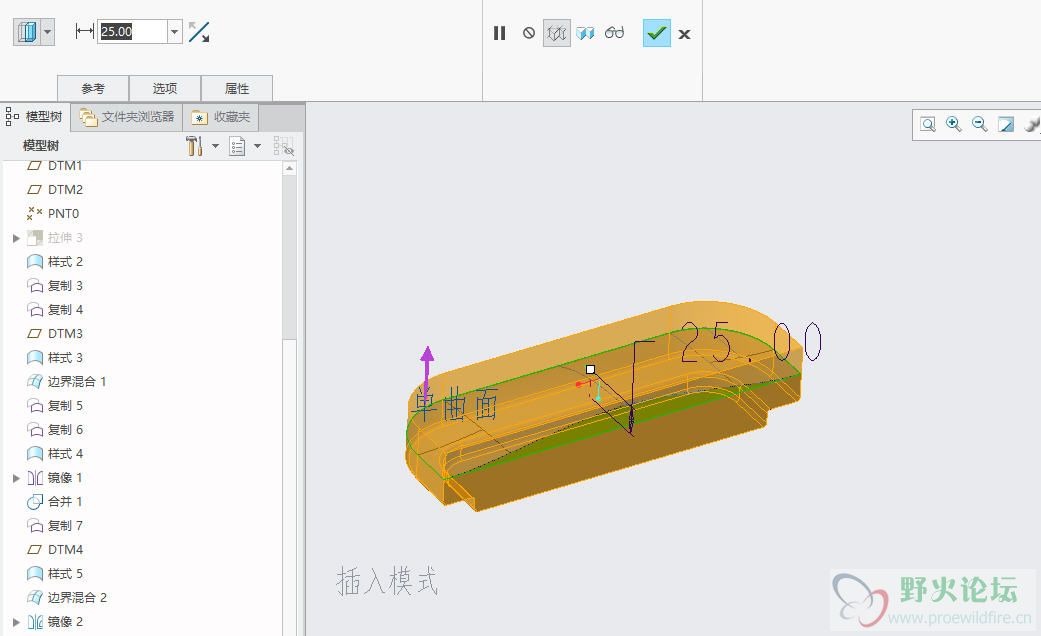Click the offset type icon in dashboard

pyautogui.click(x=27, y=31)
